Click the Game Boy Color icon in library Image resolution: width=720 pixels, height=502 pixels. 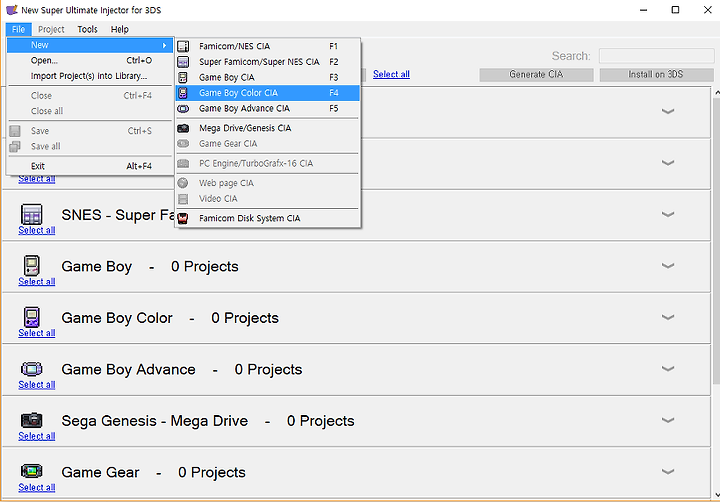point(32,317)
